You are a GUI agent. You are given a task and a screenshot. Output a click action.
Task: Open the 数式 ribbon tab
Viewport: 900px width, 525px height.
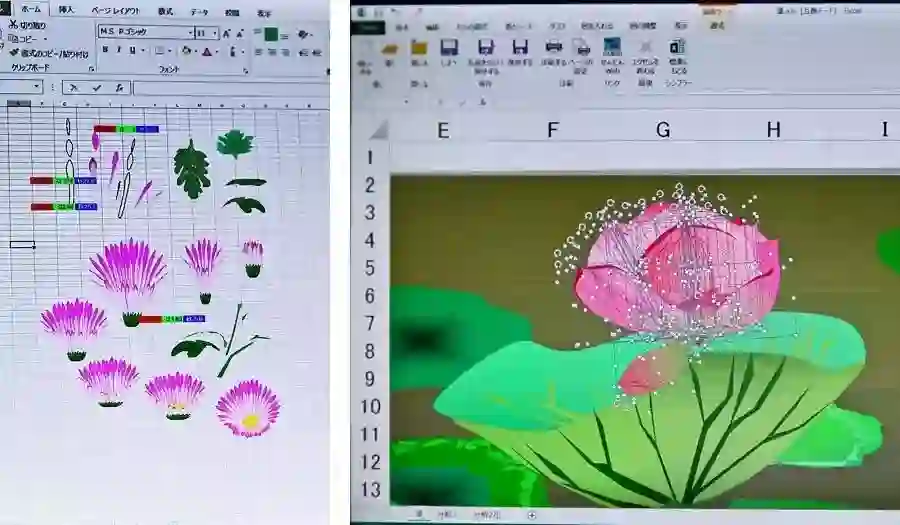[x=165, y=11]
